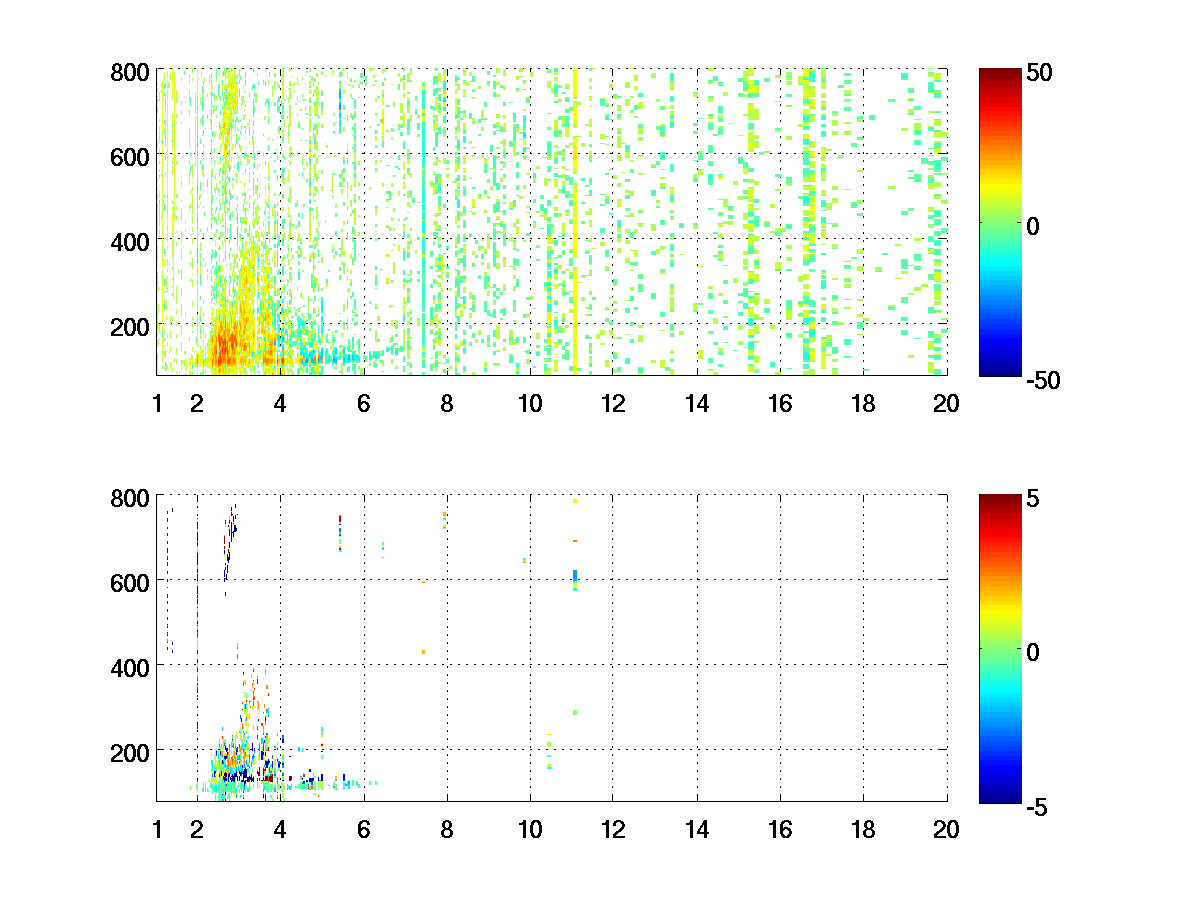Click the '1' x-axis tick of bottom plot
This screenshot has width=1200, height=900.
[x=157, y=829]
